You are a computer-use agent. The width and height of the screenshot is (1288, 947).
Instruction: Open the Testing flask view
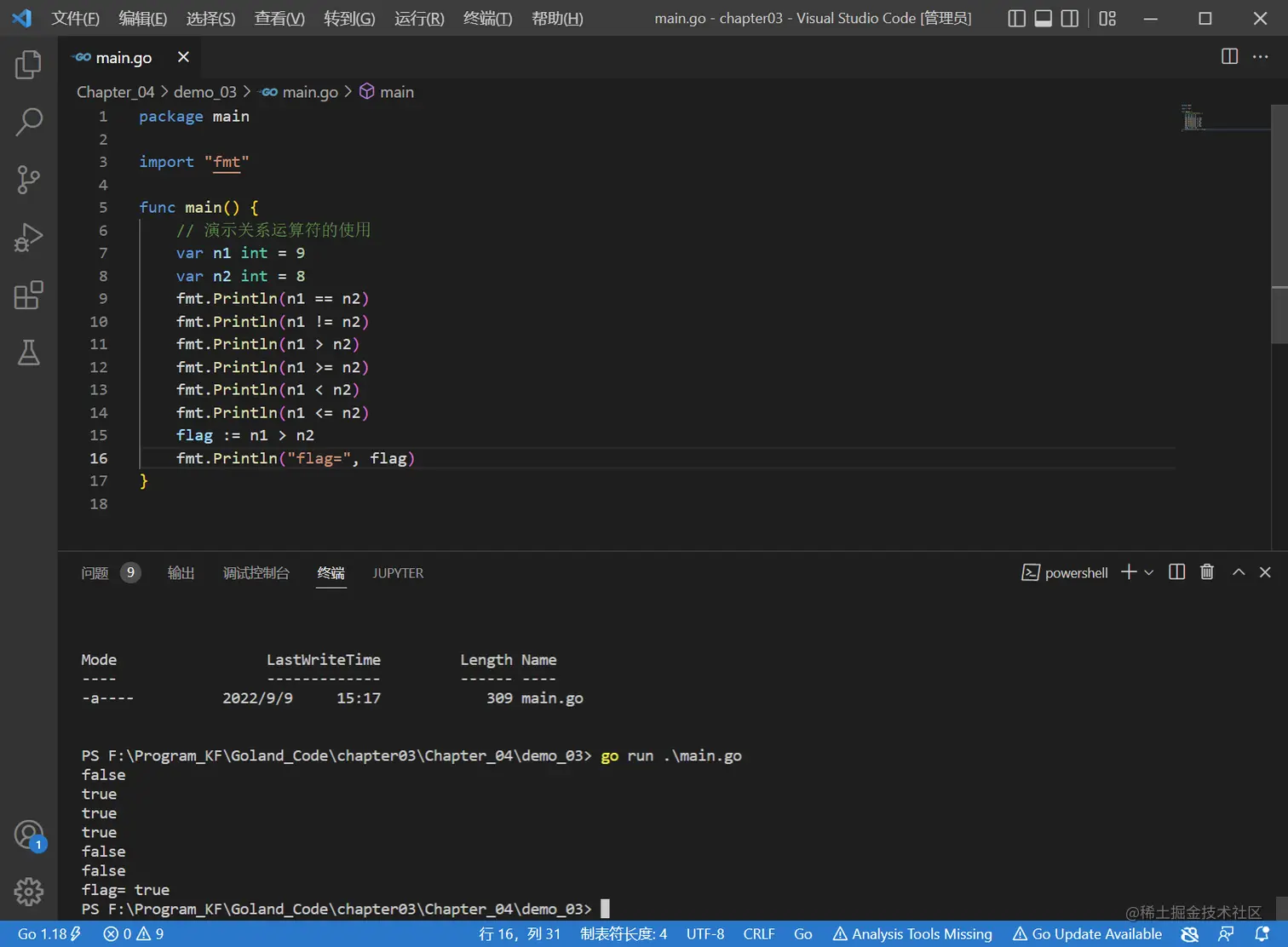[28, 353]
